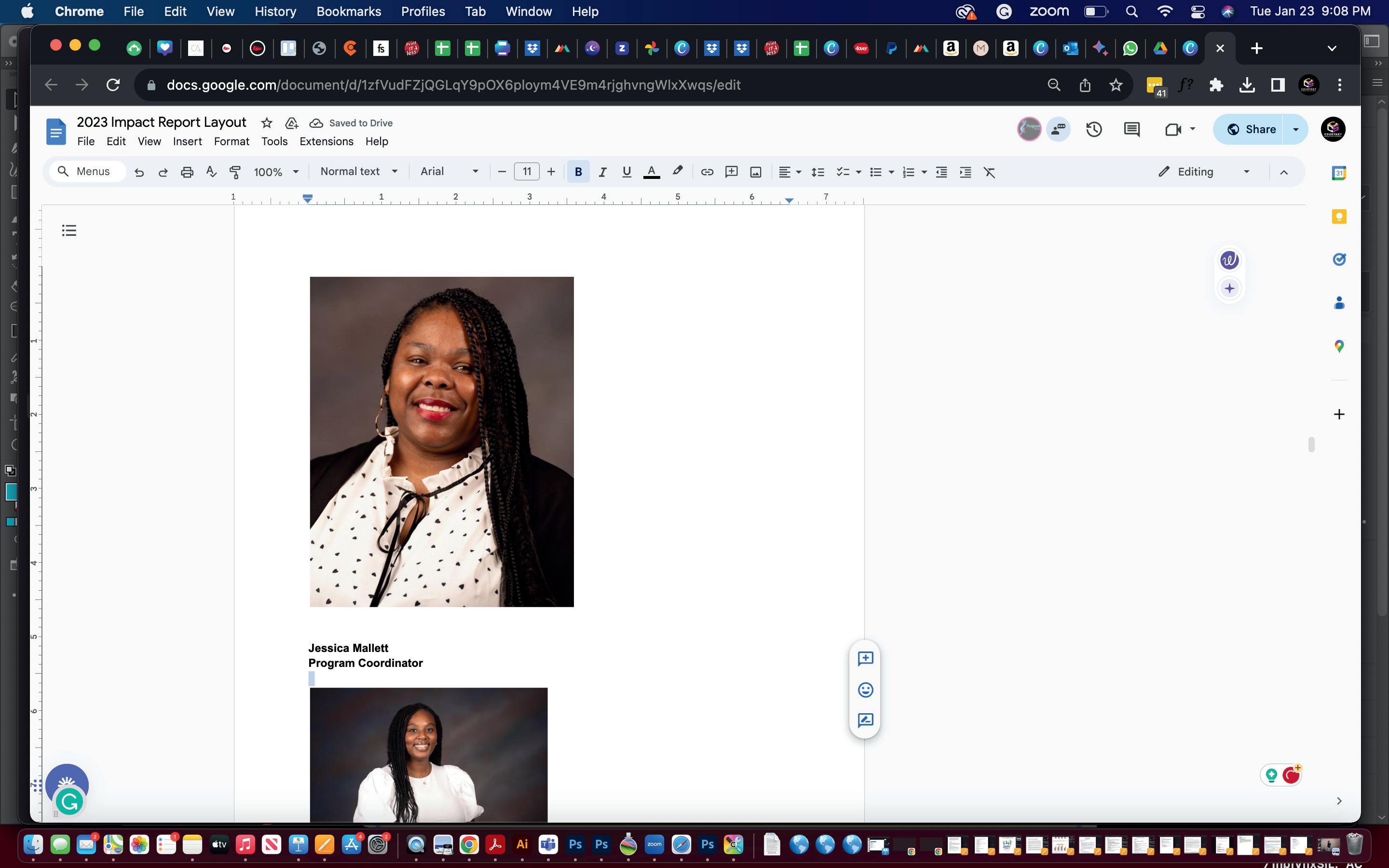
Task: Click the spelling and grammar check icon
Action: 211,172
